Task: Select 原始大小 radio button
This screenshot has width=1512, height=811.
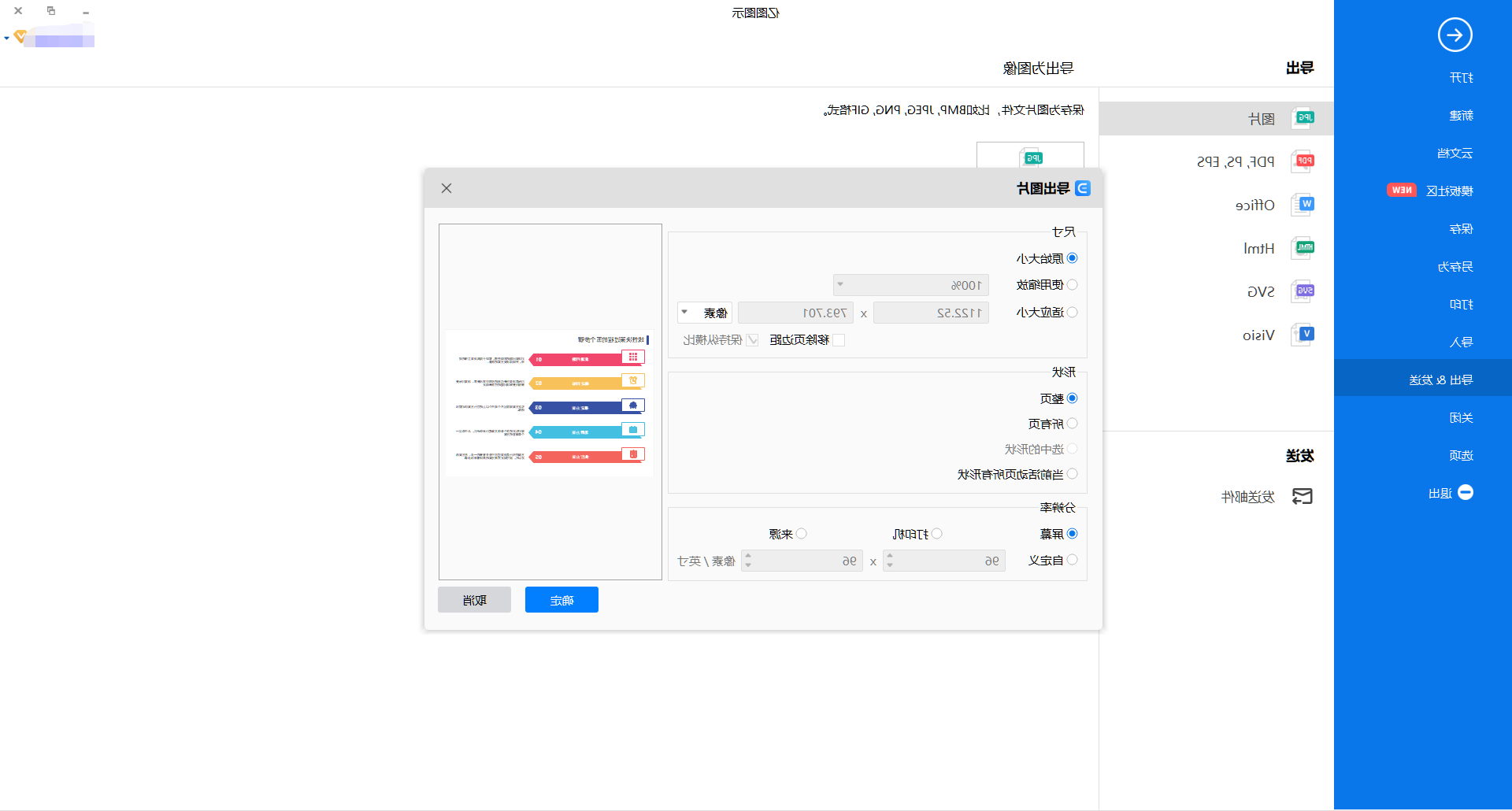Action: coord(1072,258)
